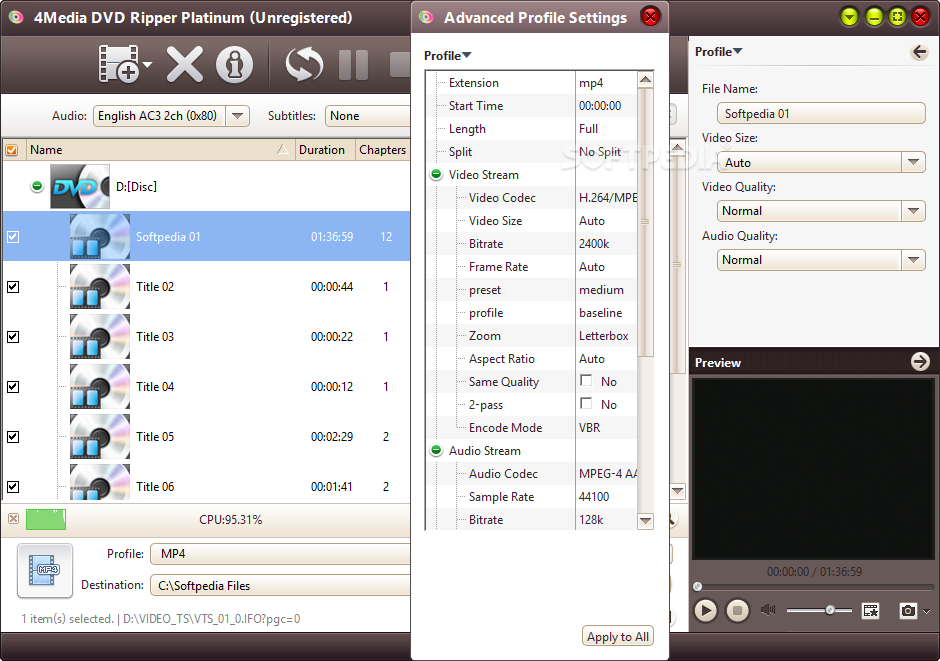Viewport: 940px width, 661px height.
Task: Click the Extension mp4 value
Action: 607,83
